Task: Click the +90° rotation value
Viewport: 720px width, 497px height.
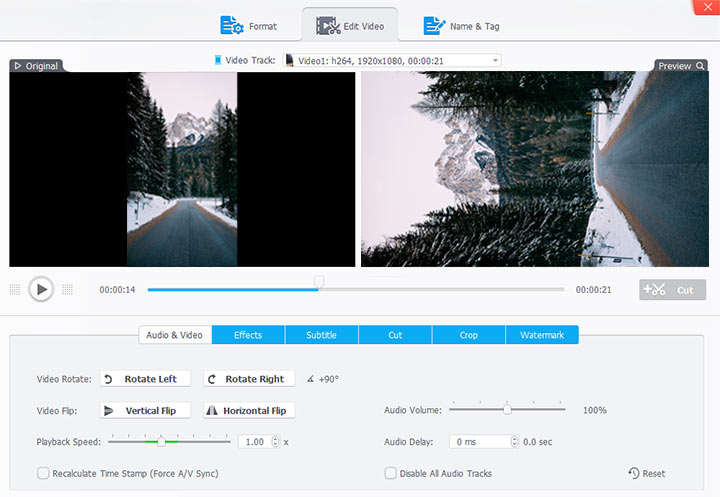Action: [329, 379]
